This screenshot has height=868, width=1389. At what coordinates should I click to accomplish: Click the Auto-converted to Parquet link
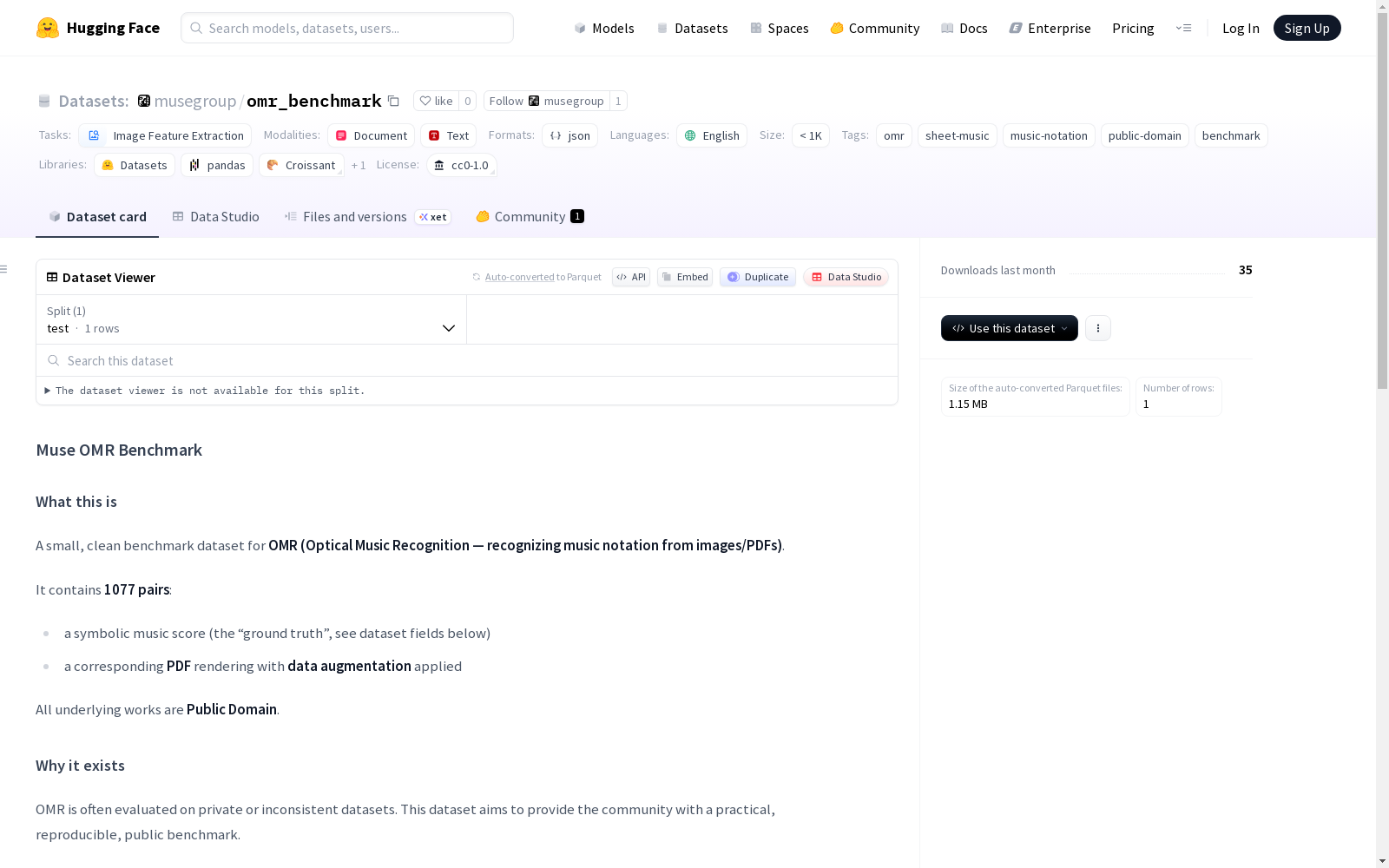(519, 277)
